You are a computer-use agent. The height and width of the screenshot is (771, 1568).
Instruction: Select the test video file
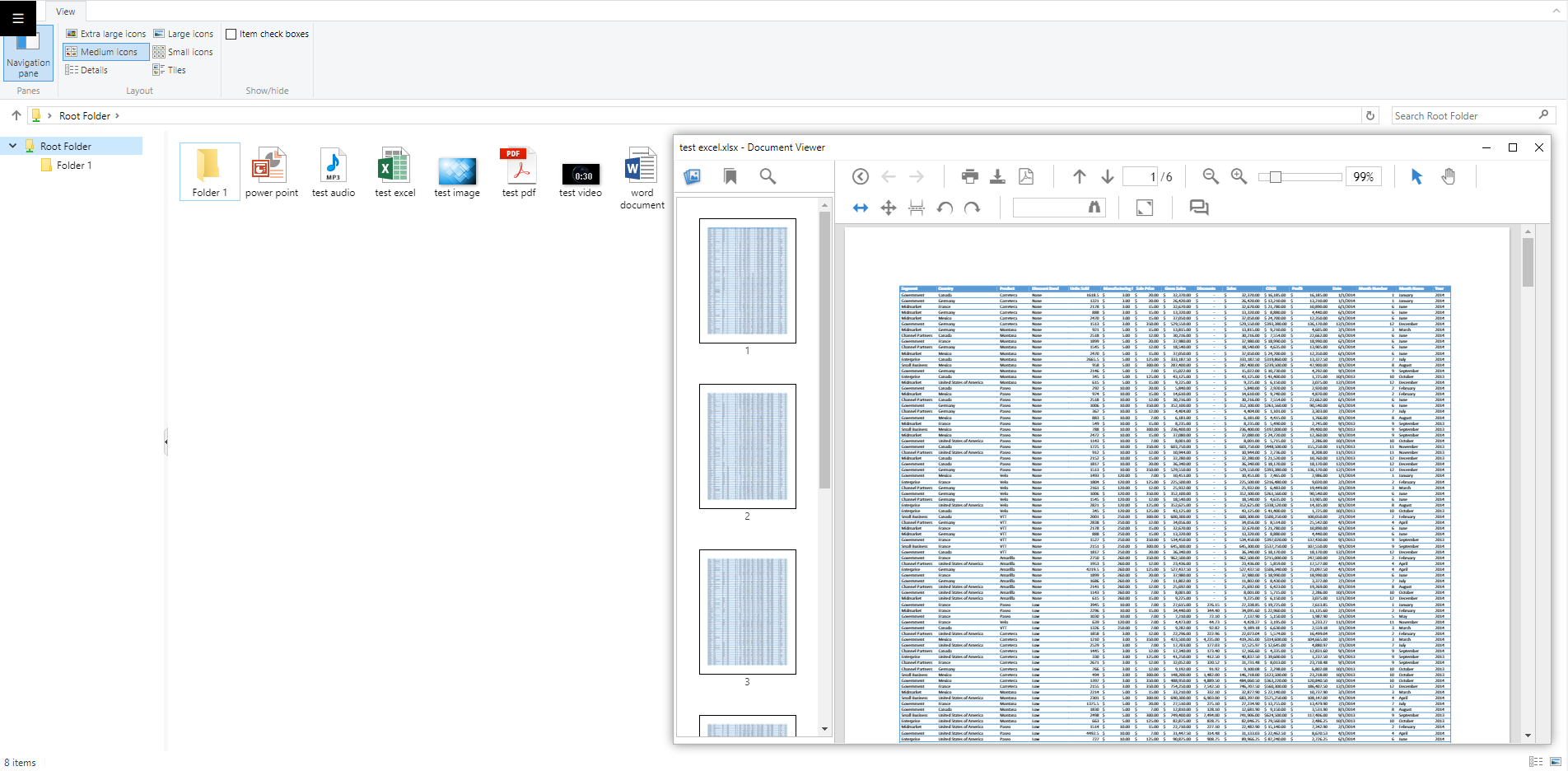coord(580,172)
